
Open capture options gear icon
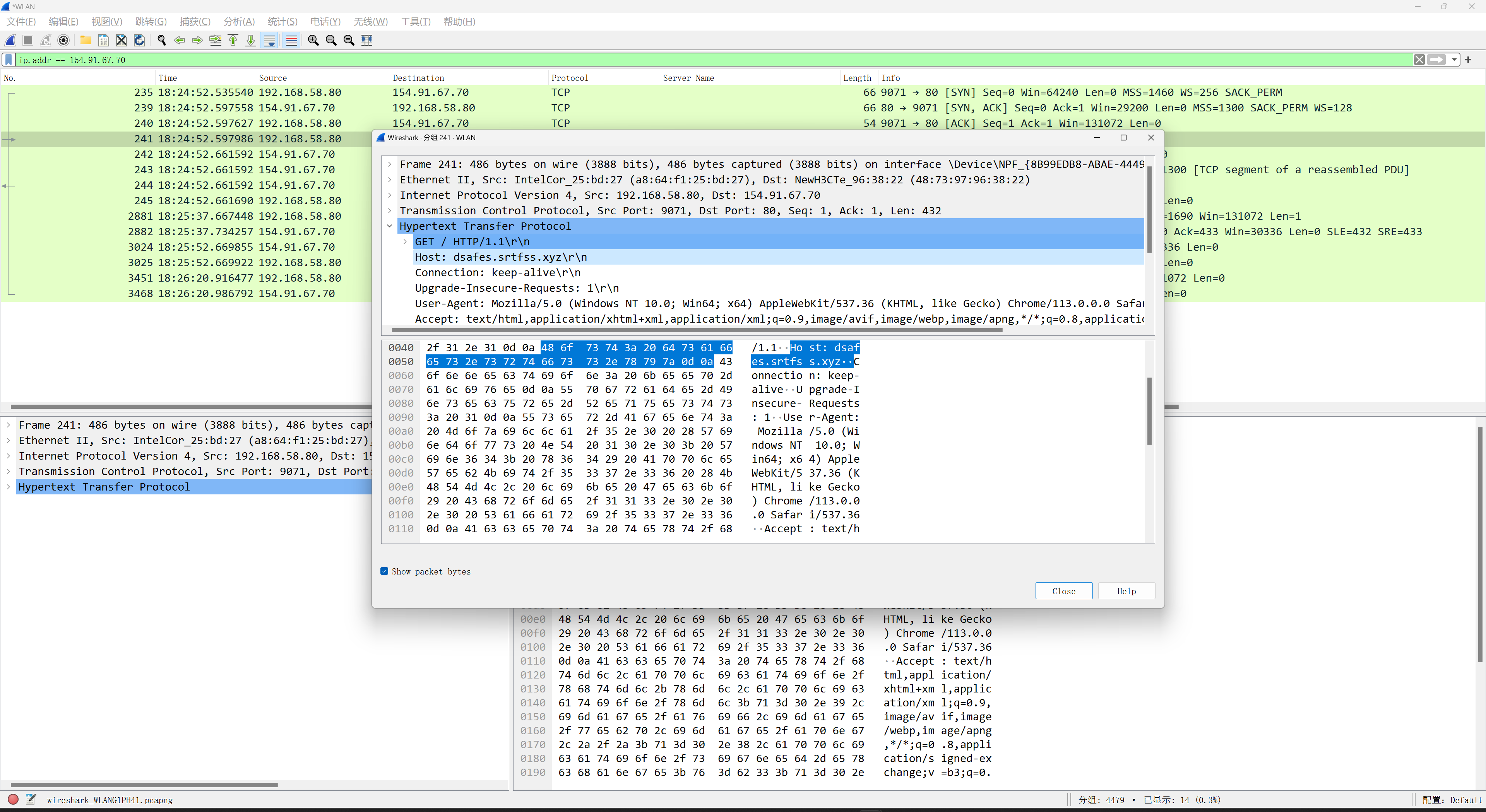[64, 40]
